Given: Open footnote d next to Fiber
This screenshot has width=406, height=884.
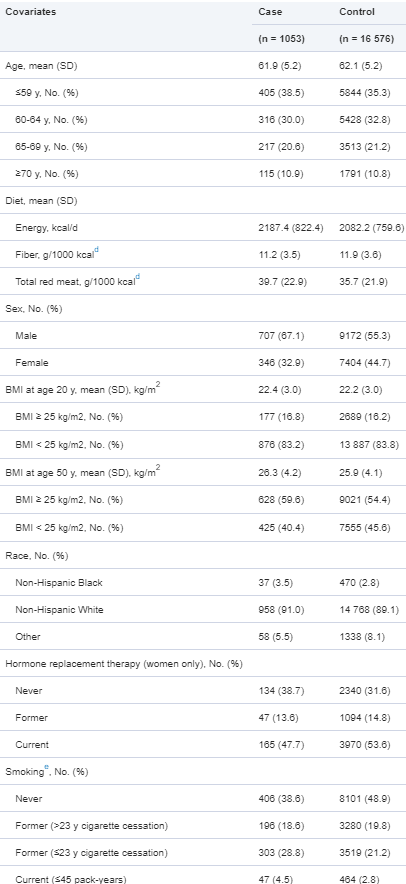Looking at the screenshot, I should [x=96, y=251].
